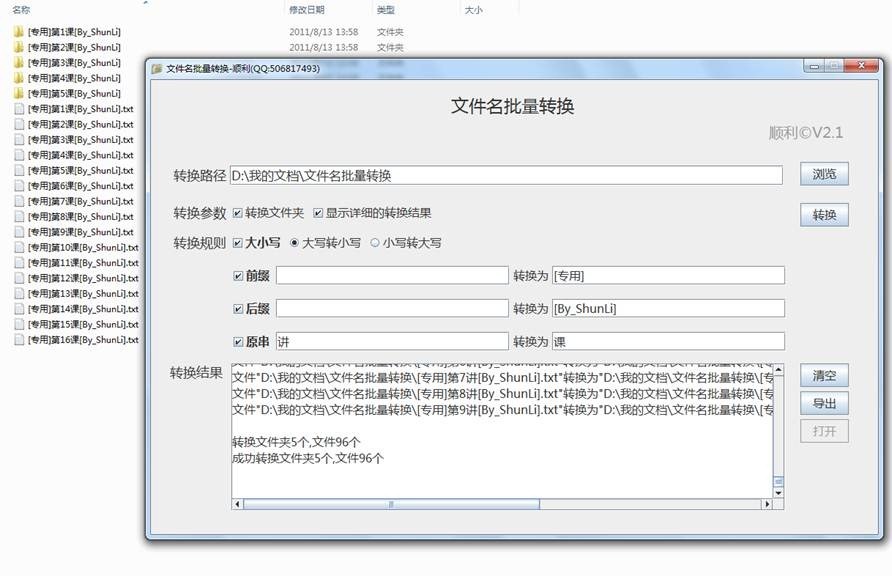Select folder icon of [专用]第5课[By_ShunLi]
The height and width of the screenshot is (576, 892).
tap(19, 93)
